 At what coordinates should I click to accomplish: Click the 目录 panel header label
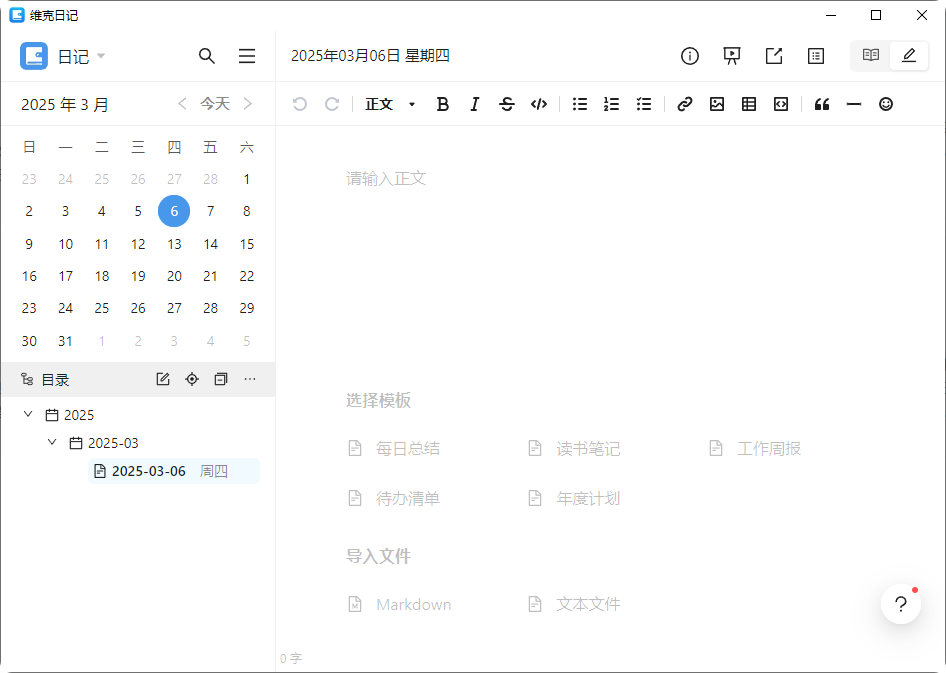pos(56,380)
